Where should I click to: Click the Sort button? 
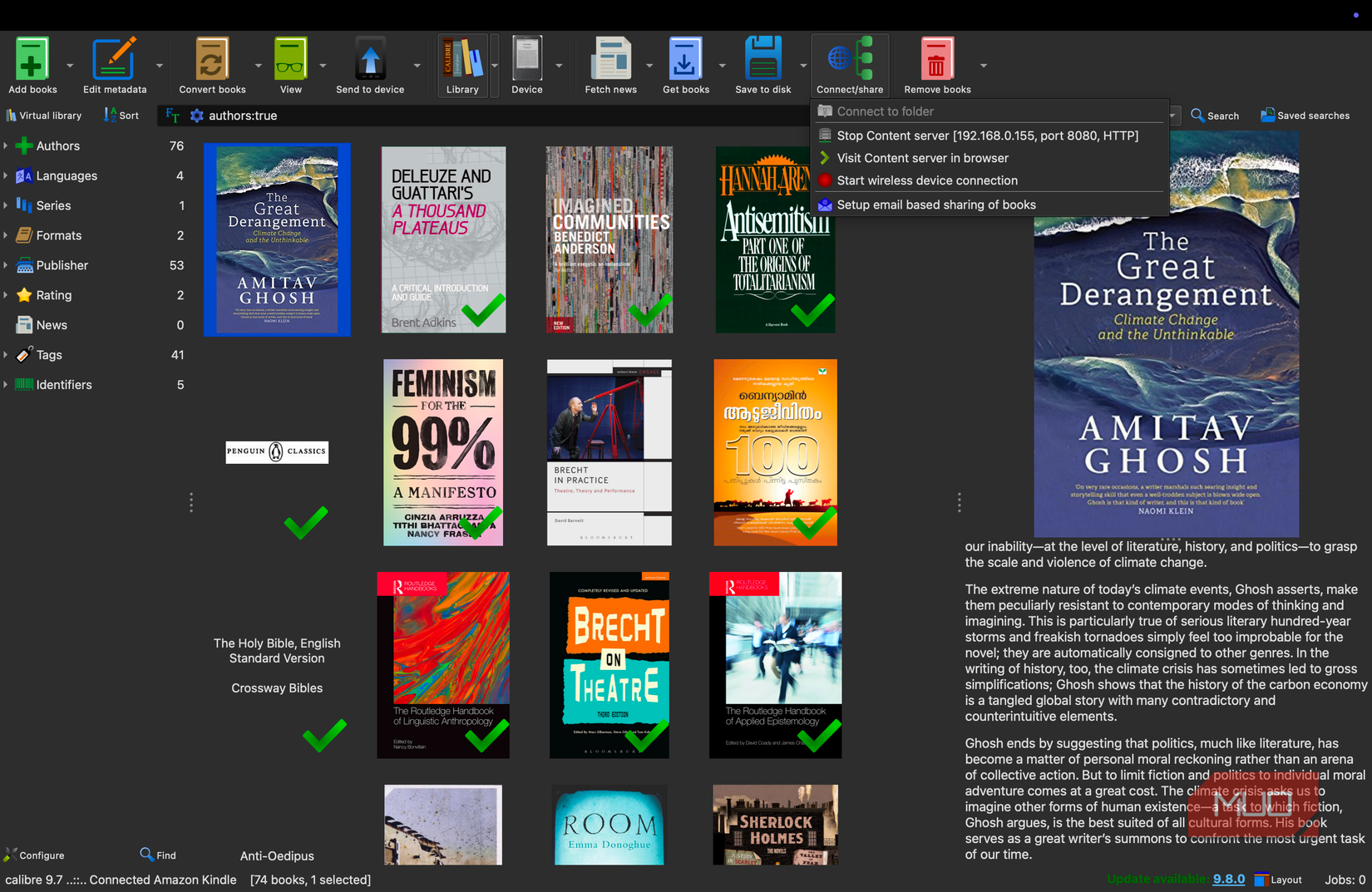pos(121,116)
